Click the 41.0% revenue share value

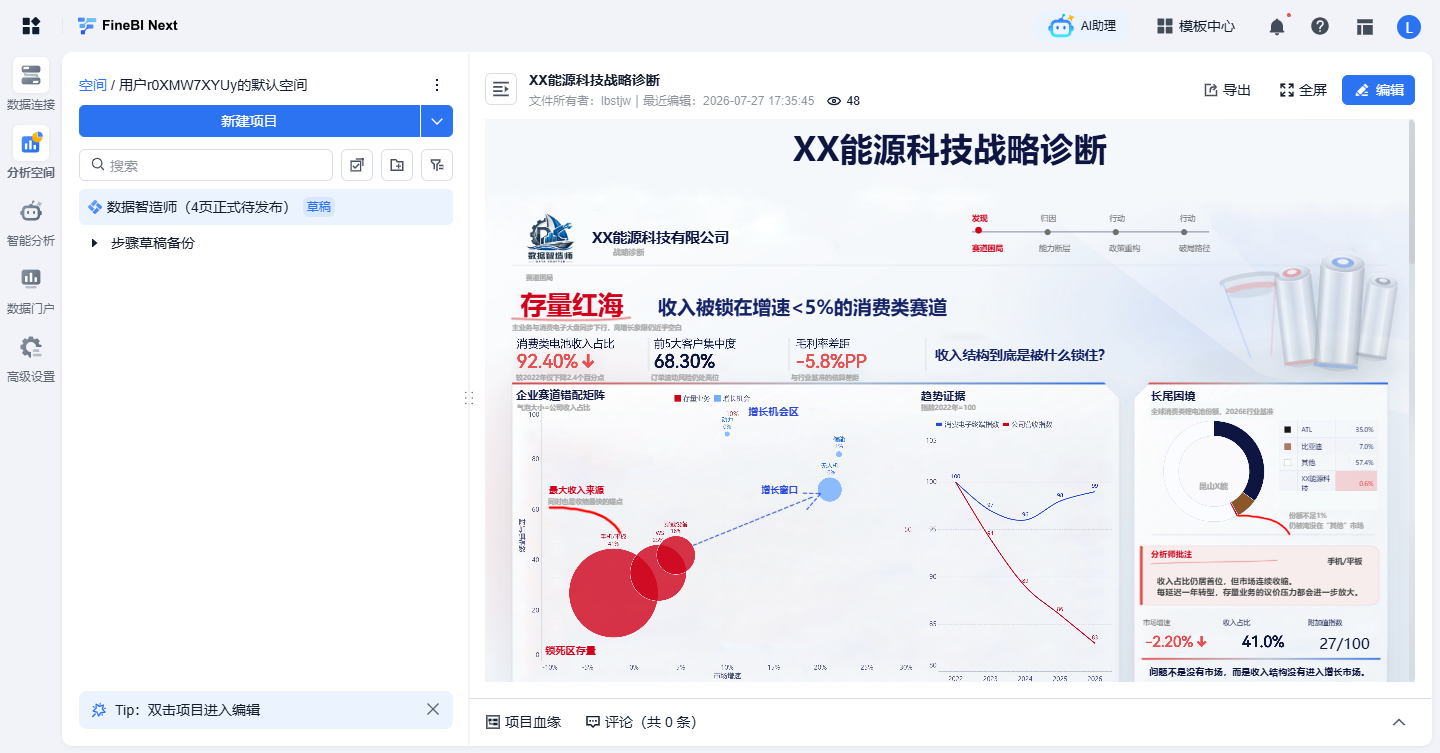1263,641
